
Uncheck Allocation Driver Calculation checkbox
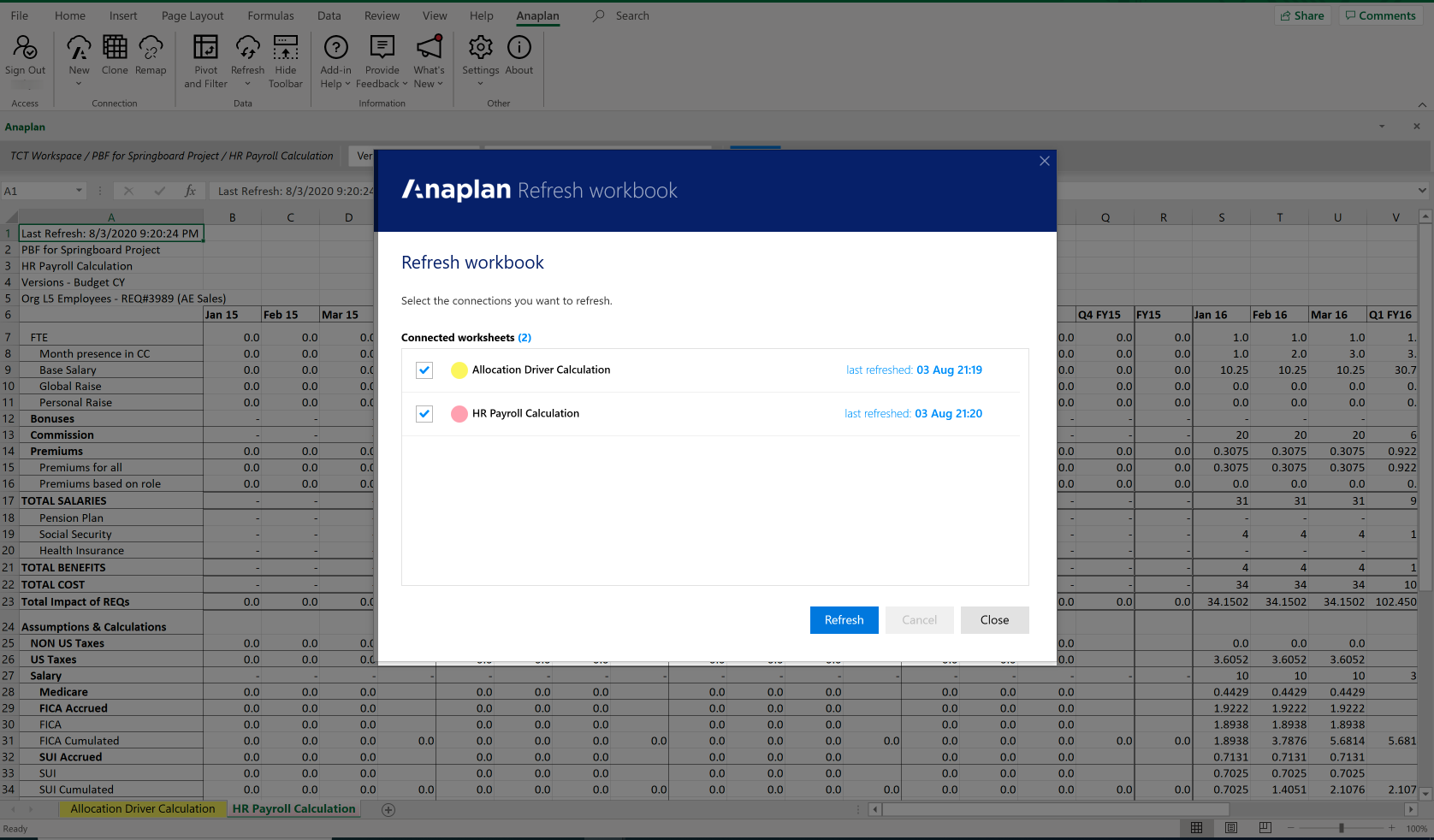(424, 370)
